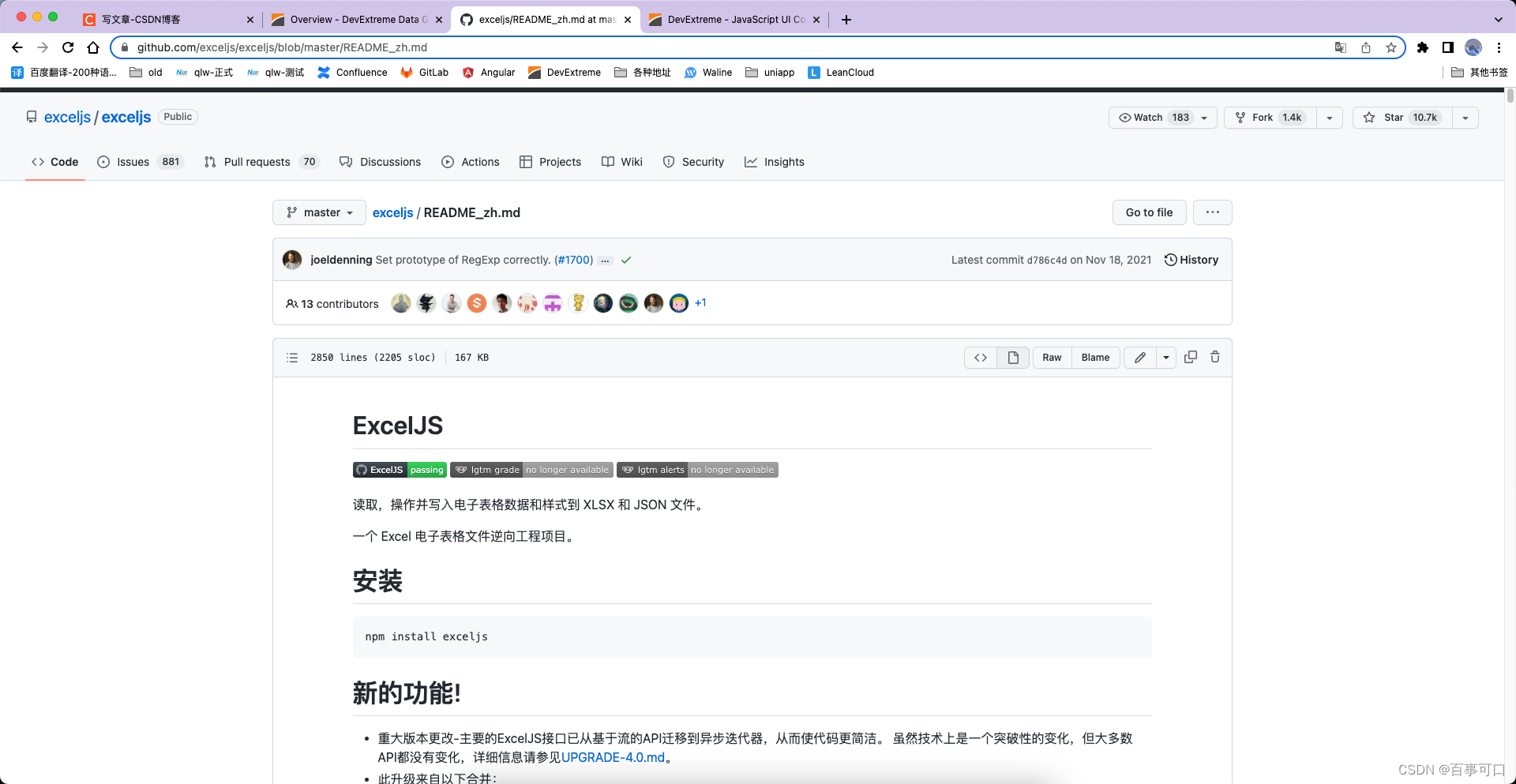The image size is (1516, 784).
Task: Open a new browser tab
Action: 846,20
